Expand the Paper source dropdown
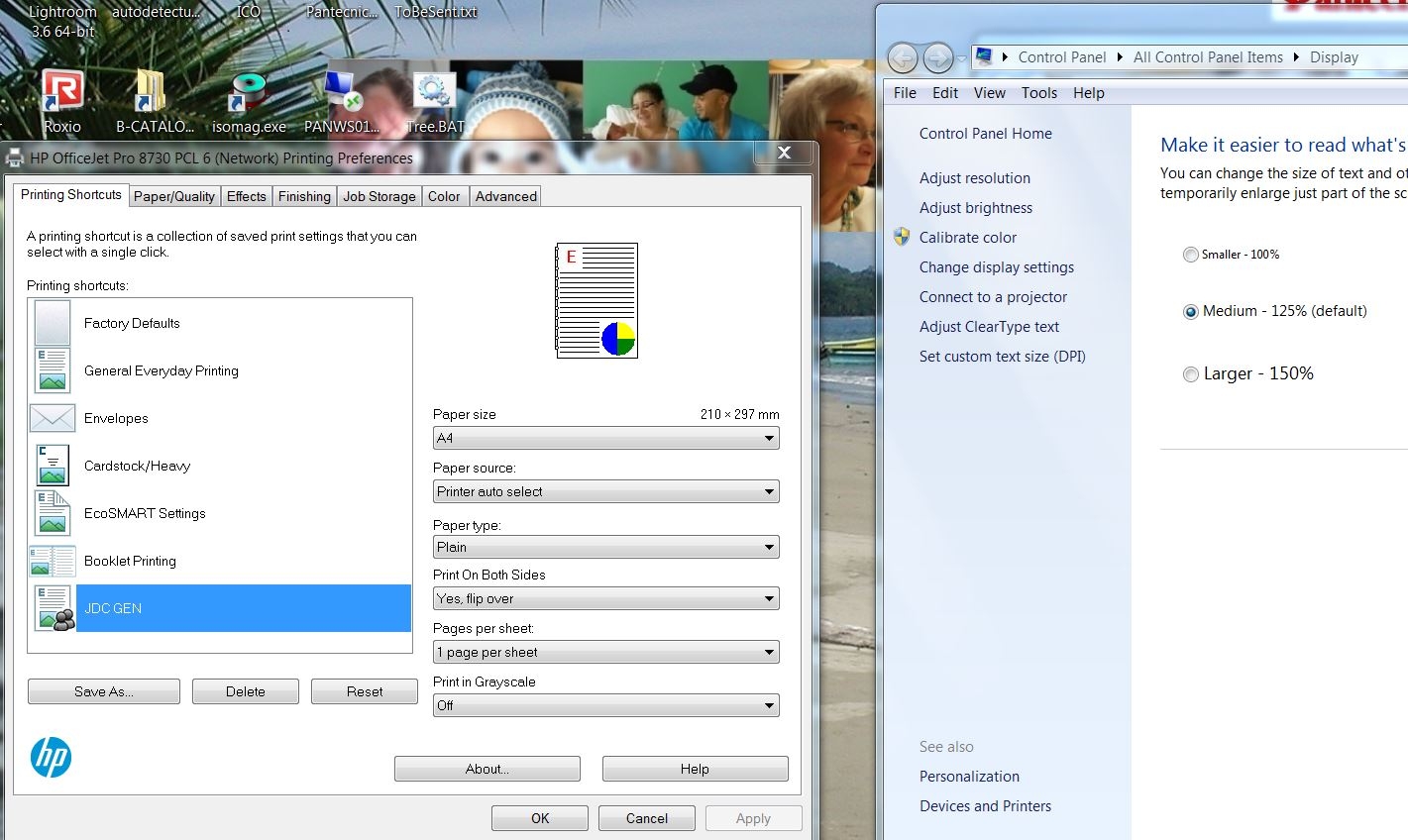 tap(605, 491)
